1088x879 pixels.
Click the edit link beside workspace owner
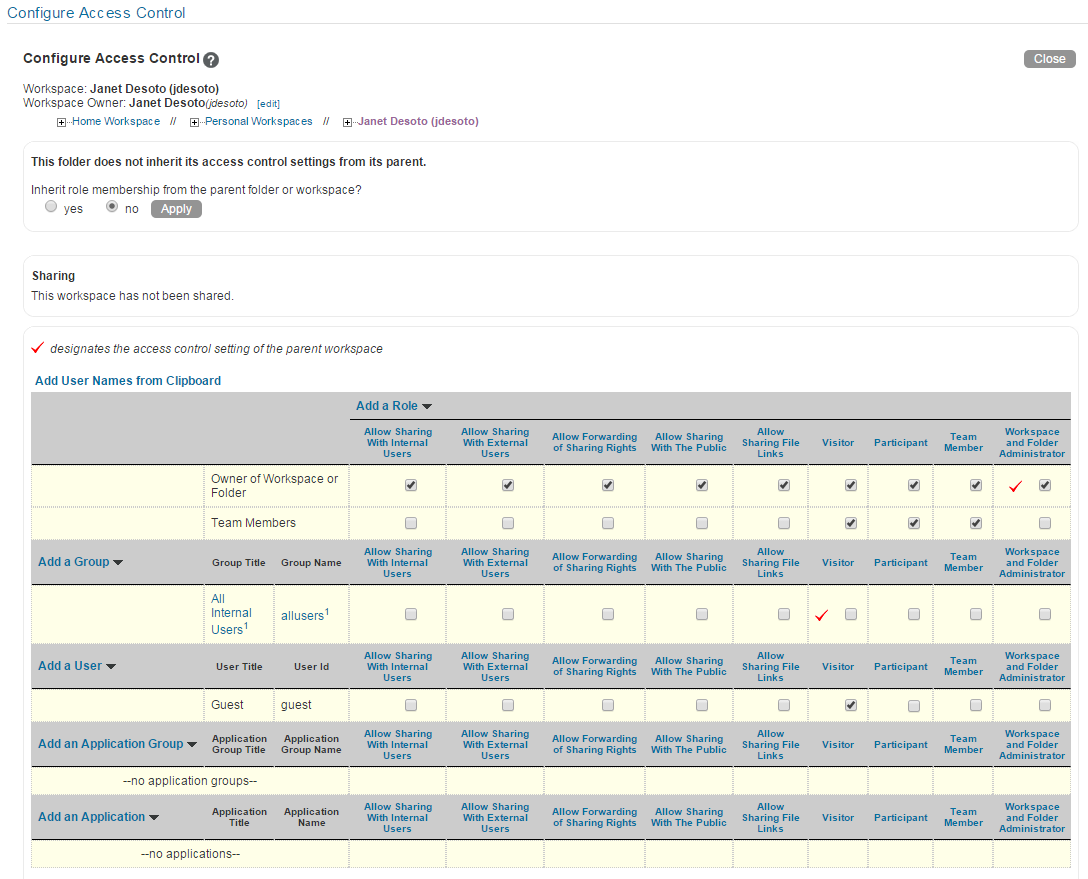(x=269, y=104)
